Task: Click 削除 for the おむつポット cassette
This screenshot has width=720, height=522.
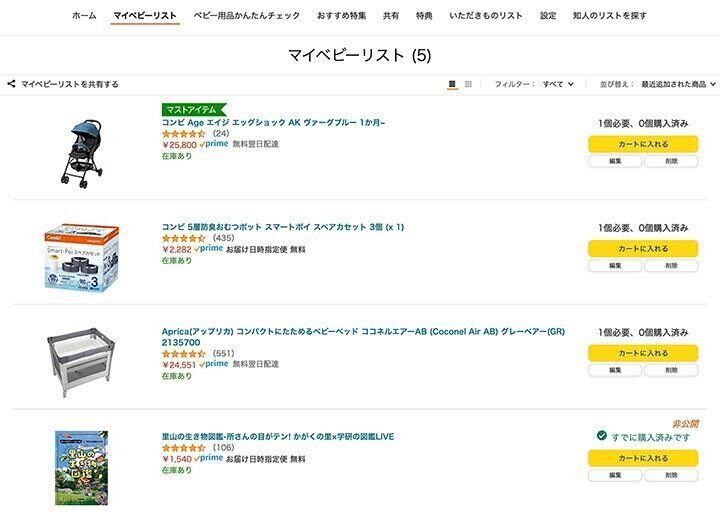Action: pyautogui.click(x=671, y=266)
